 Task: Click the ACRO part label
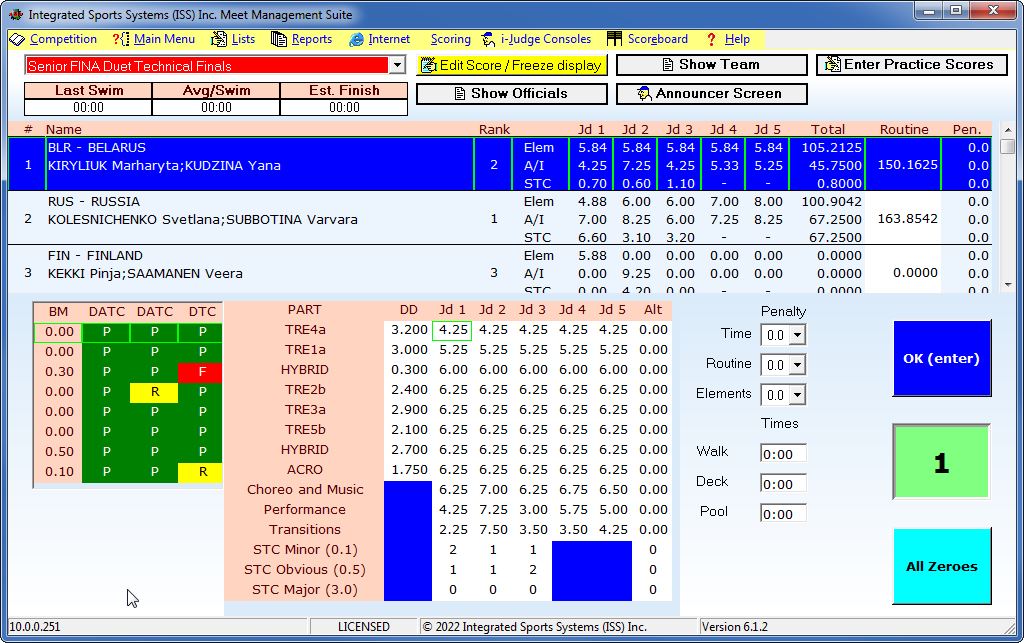305,469
